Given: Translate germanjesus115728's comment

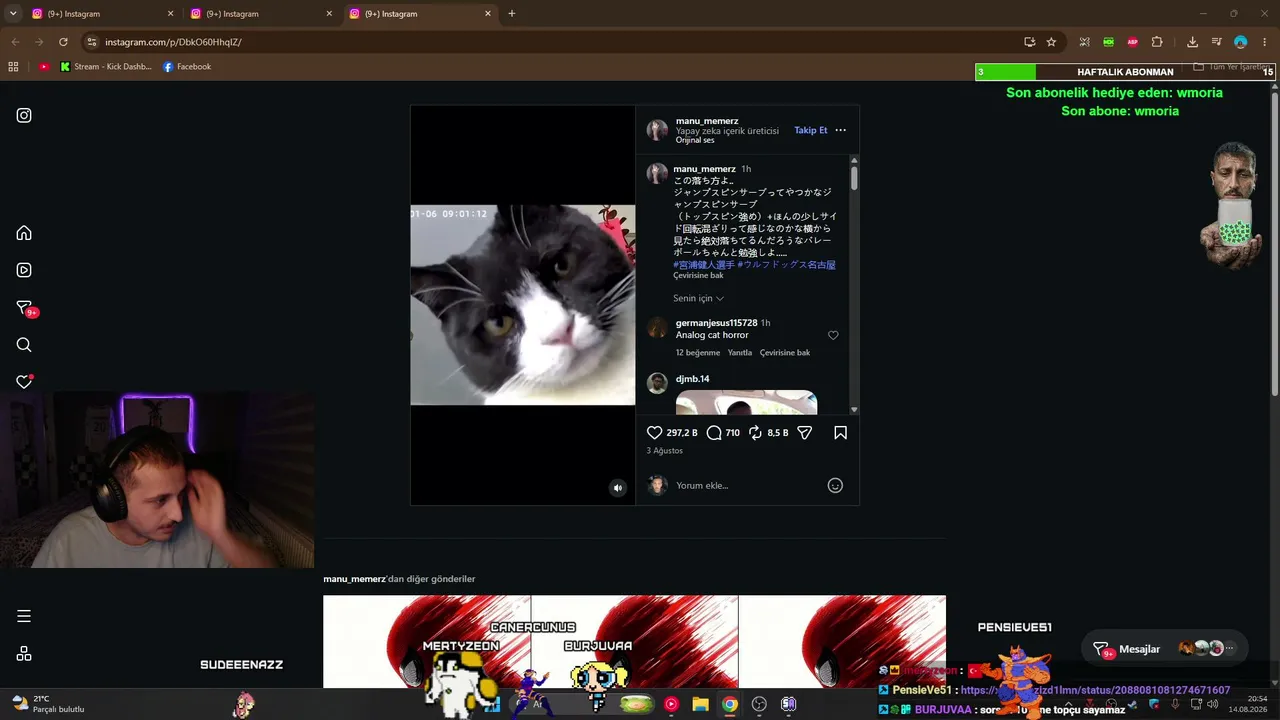Looking at the screenshot, I should coord(785,353).
